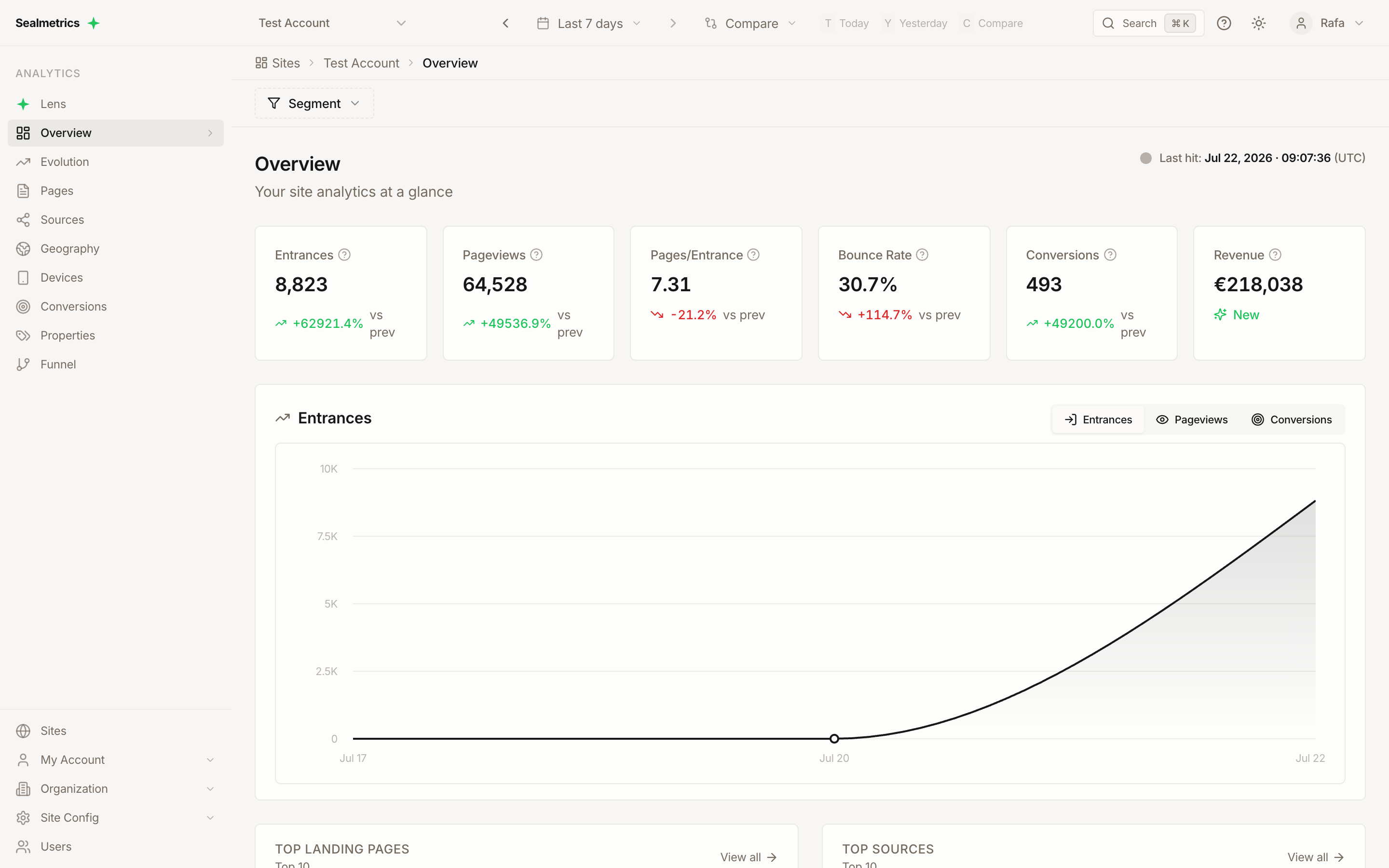The height and width of the screenshot is (868, 1389).
Task: Click the Revenue card
Action: point(1279,293)
